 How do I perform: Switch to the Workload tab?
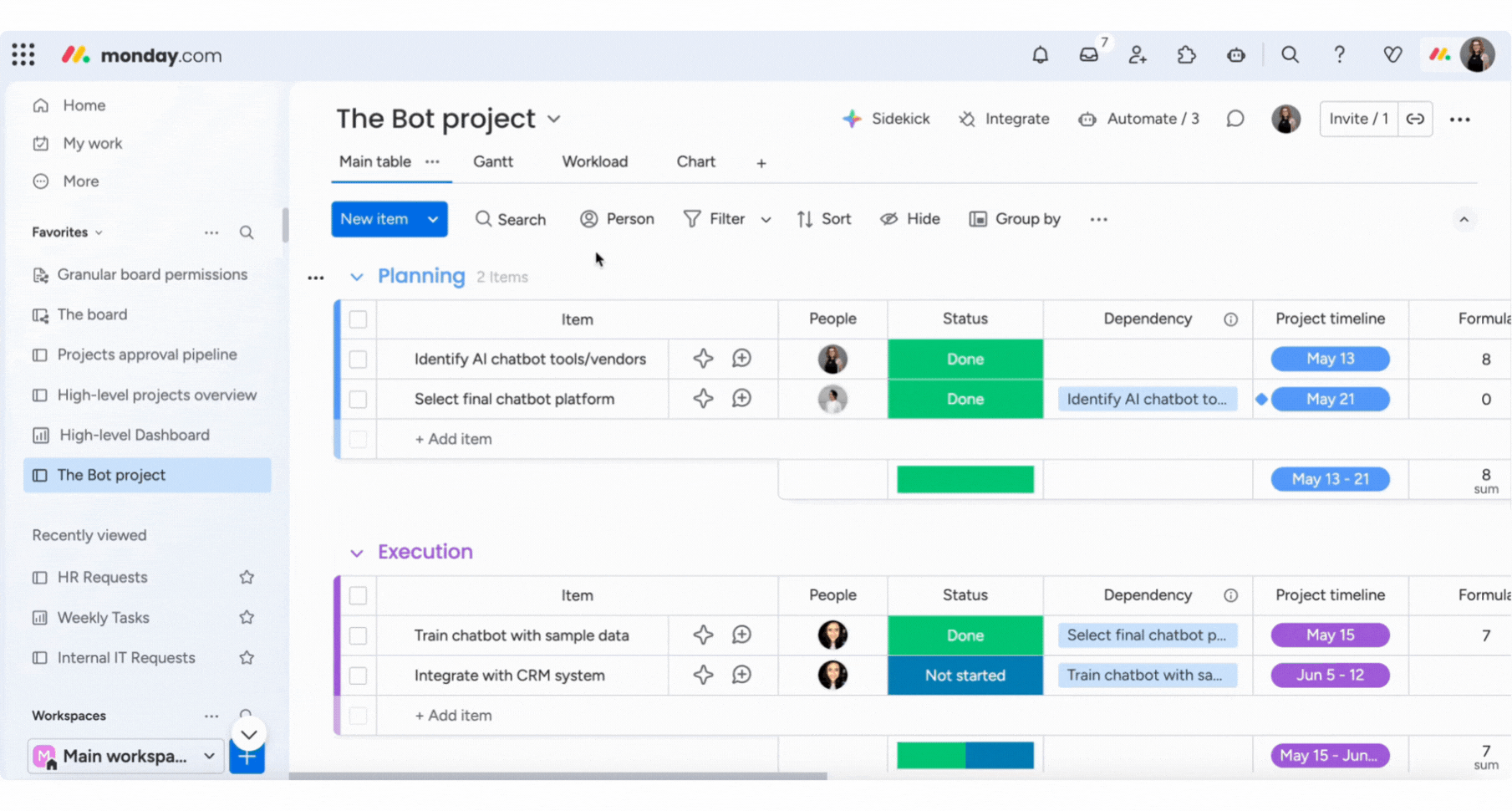(594, 162)
